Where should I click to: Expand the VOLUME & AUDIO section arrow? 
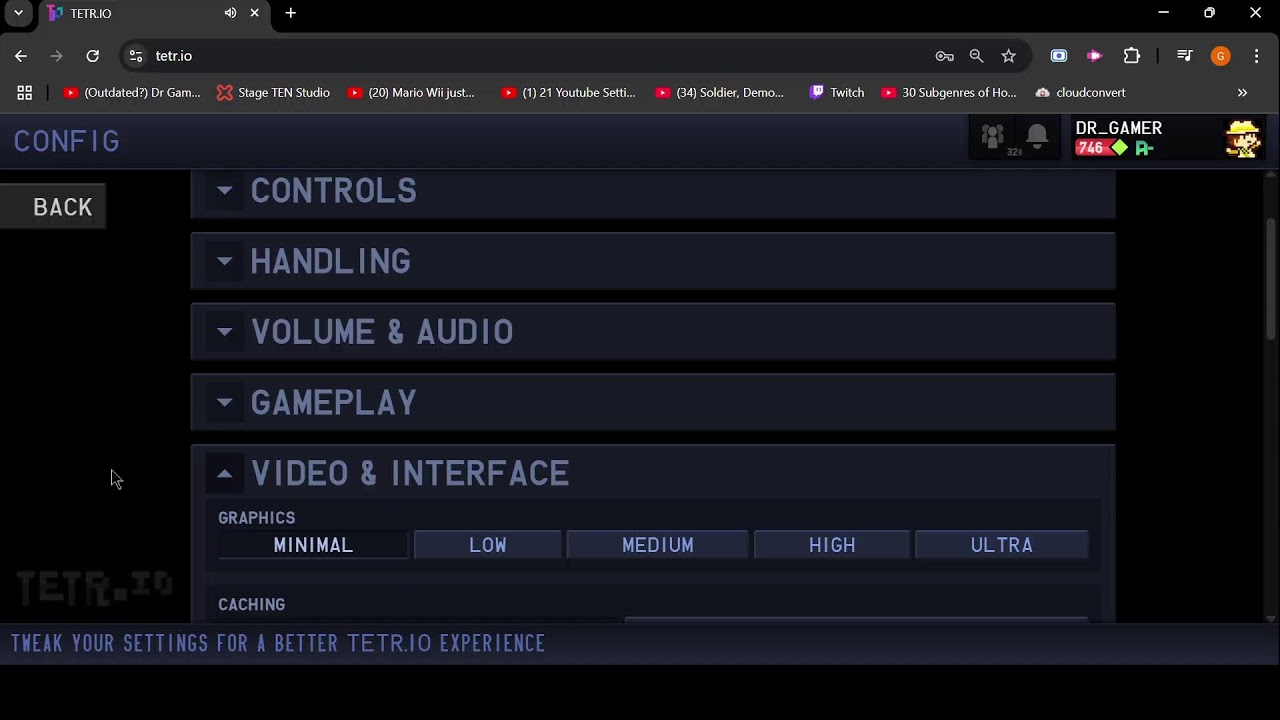225,332
